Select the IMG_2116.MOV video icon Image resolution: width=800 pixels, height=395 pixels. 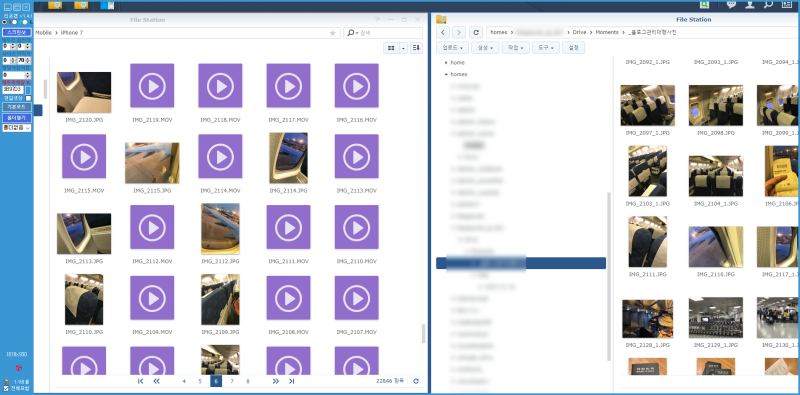[x=357, y=86]
